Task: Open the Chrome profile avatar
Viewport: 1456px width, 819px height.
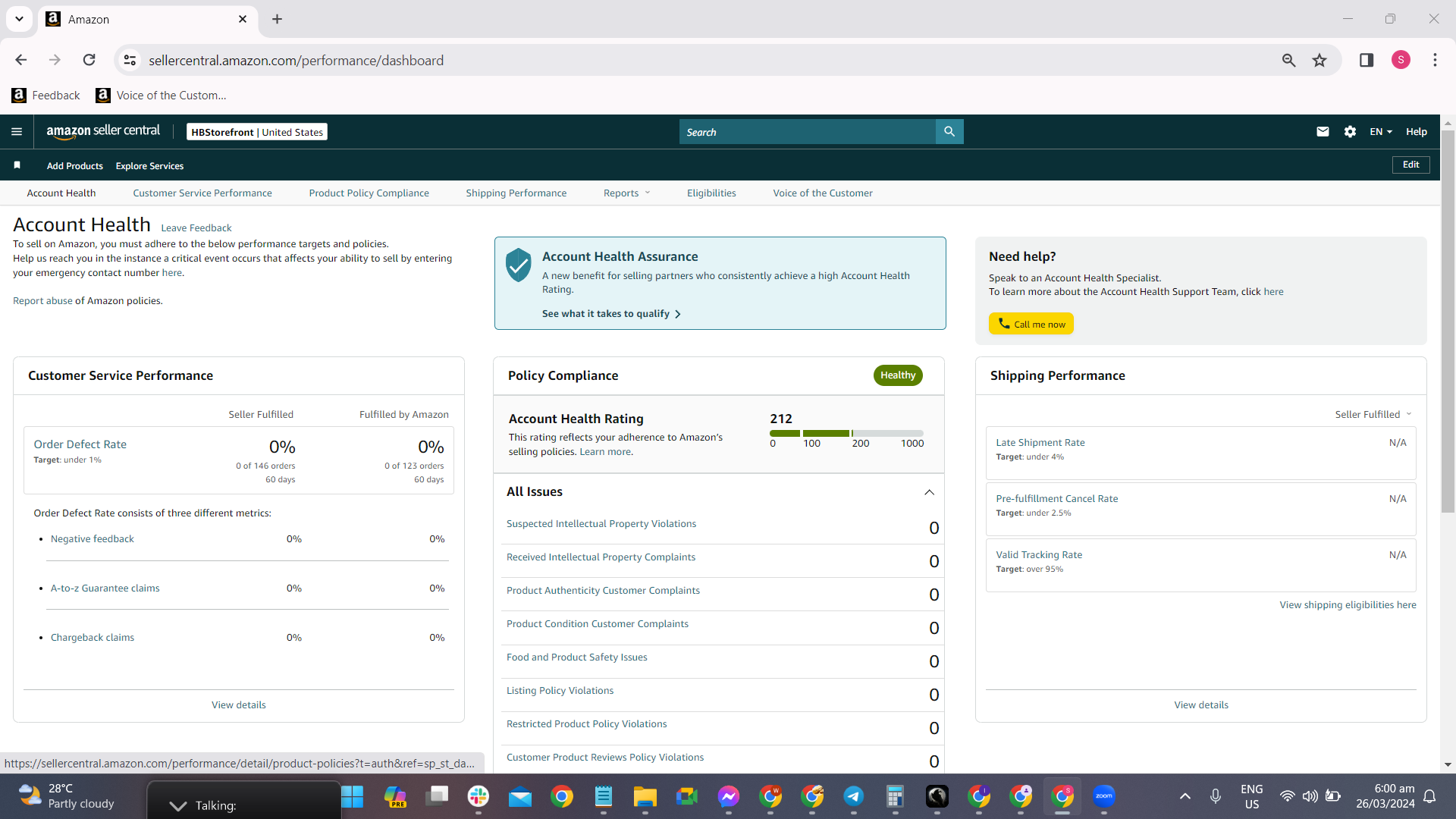Action: 1401,60
